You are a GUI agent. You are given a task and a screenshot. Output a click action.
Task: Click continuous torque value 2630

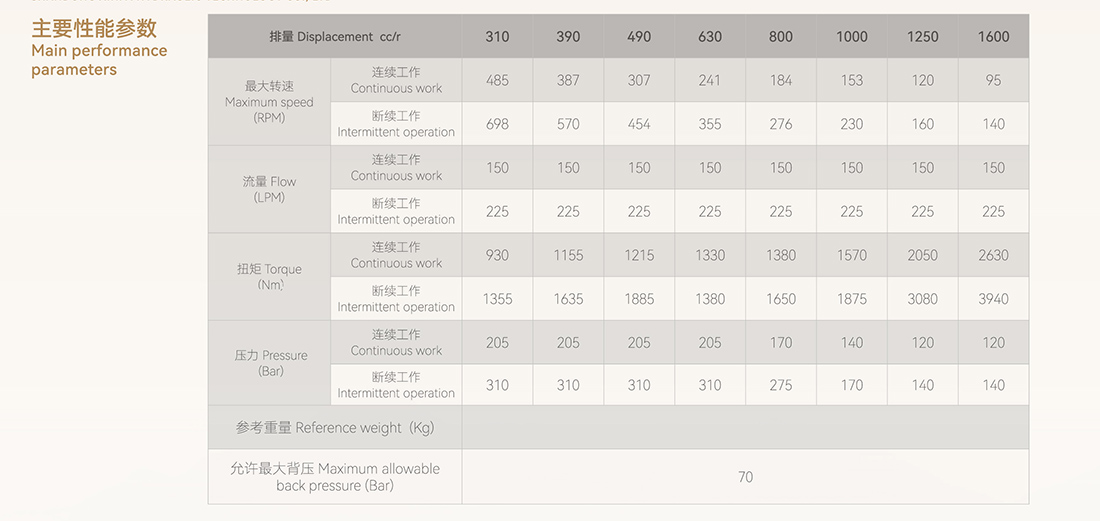point(993,255)
